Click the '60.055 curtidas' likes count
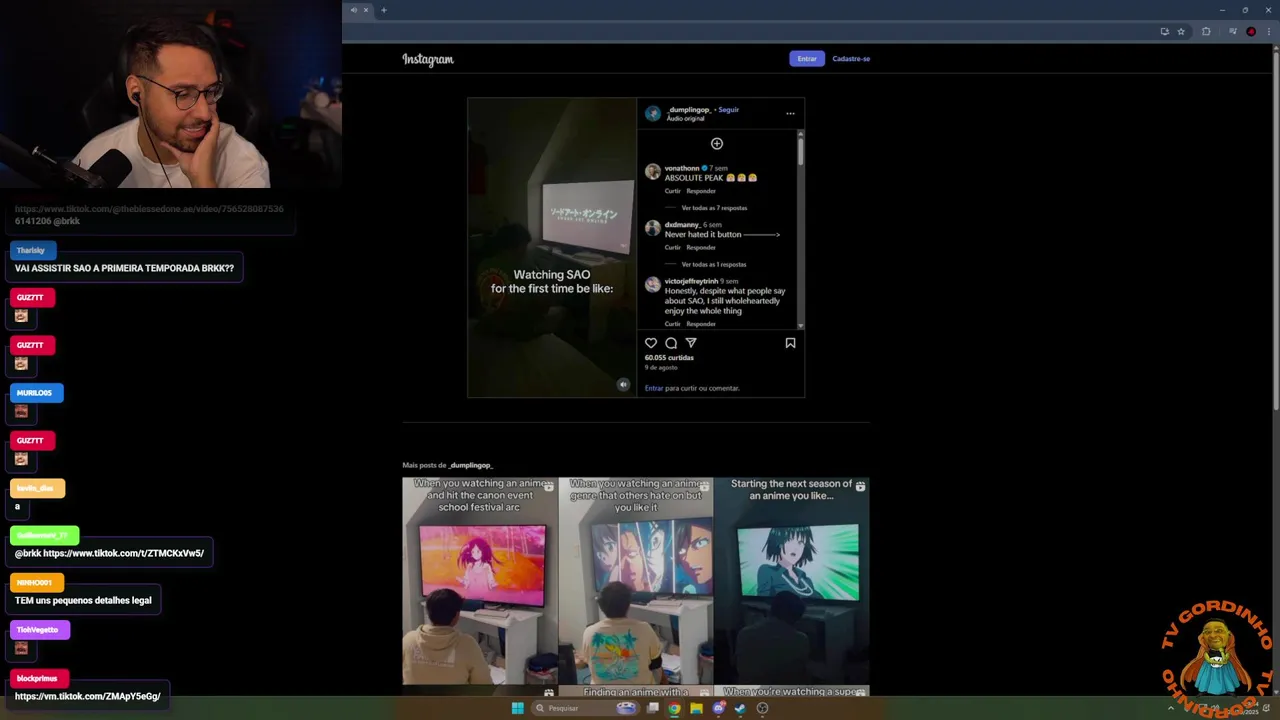The image size is (1280, 720). (x=669, y=357)
